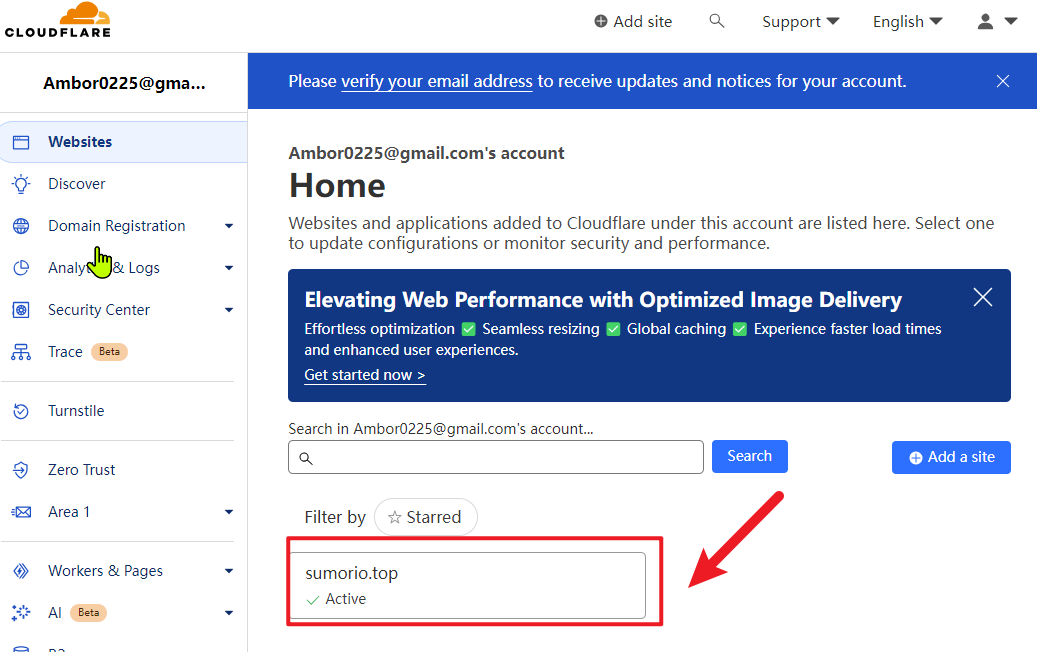Click the Cloudflare logo
This screenshot has height=652, width=1037.
coord(57,20)
